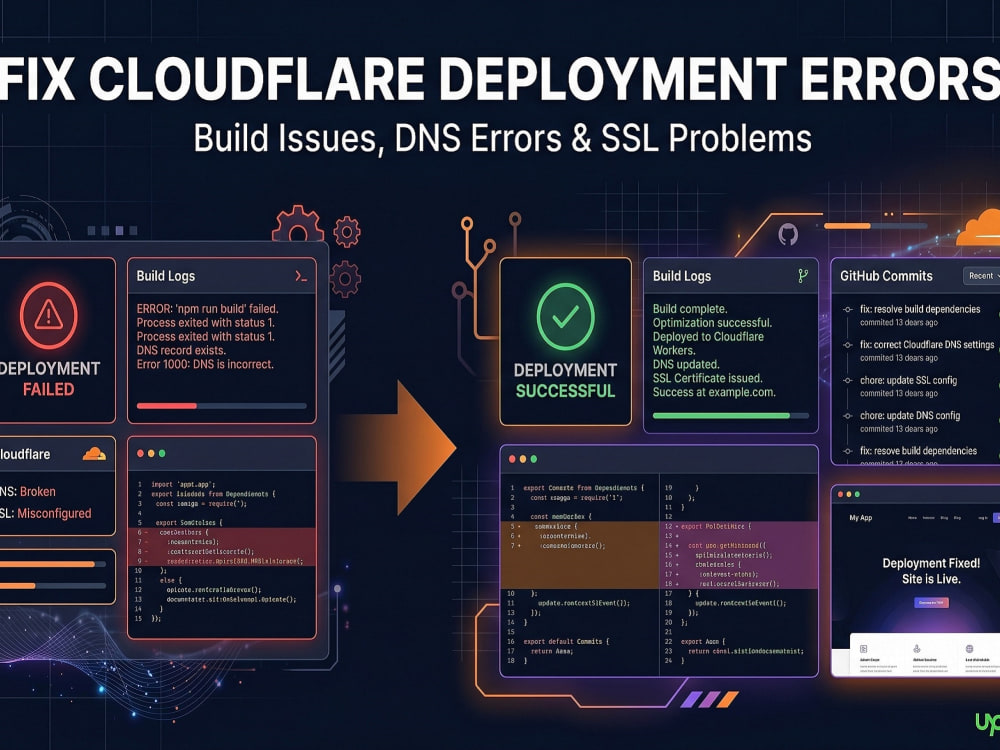Viewport: 1000px width, 750px height.
Task: Click the terminal prompt icon in failed Build Logs
Action: coord(301,276)
